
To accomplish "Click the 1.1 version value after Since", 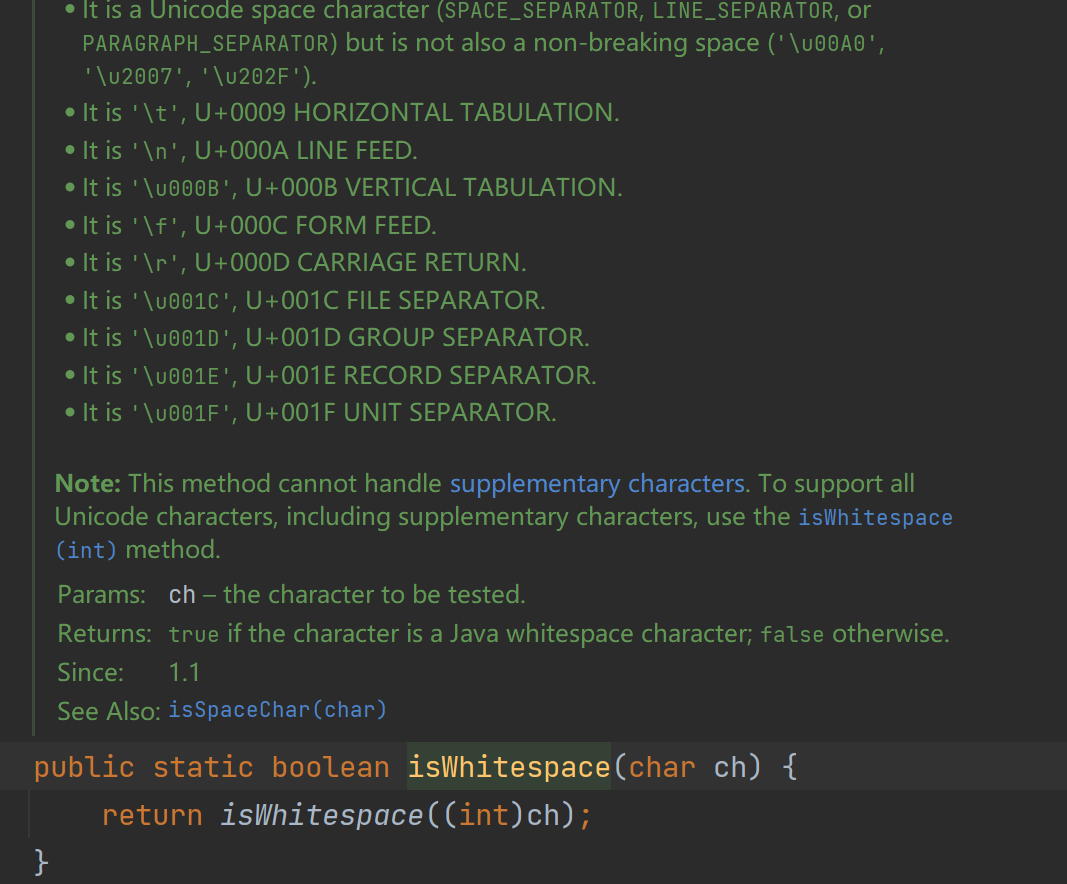I will pyautogui.click(x=184, y=672).
